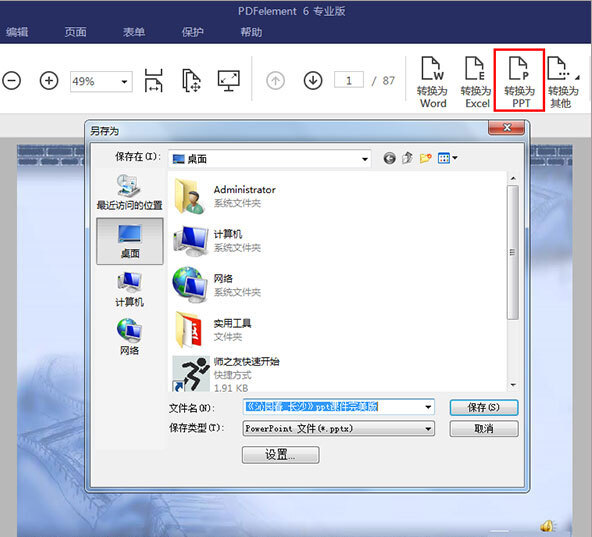Image resolution: width=592 pixels, height=537 pixels.
Task: Open full screen display mode icon
Action: 228,80
